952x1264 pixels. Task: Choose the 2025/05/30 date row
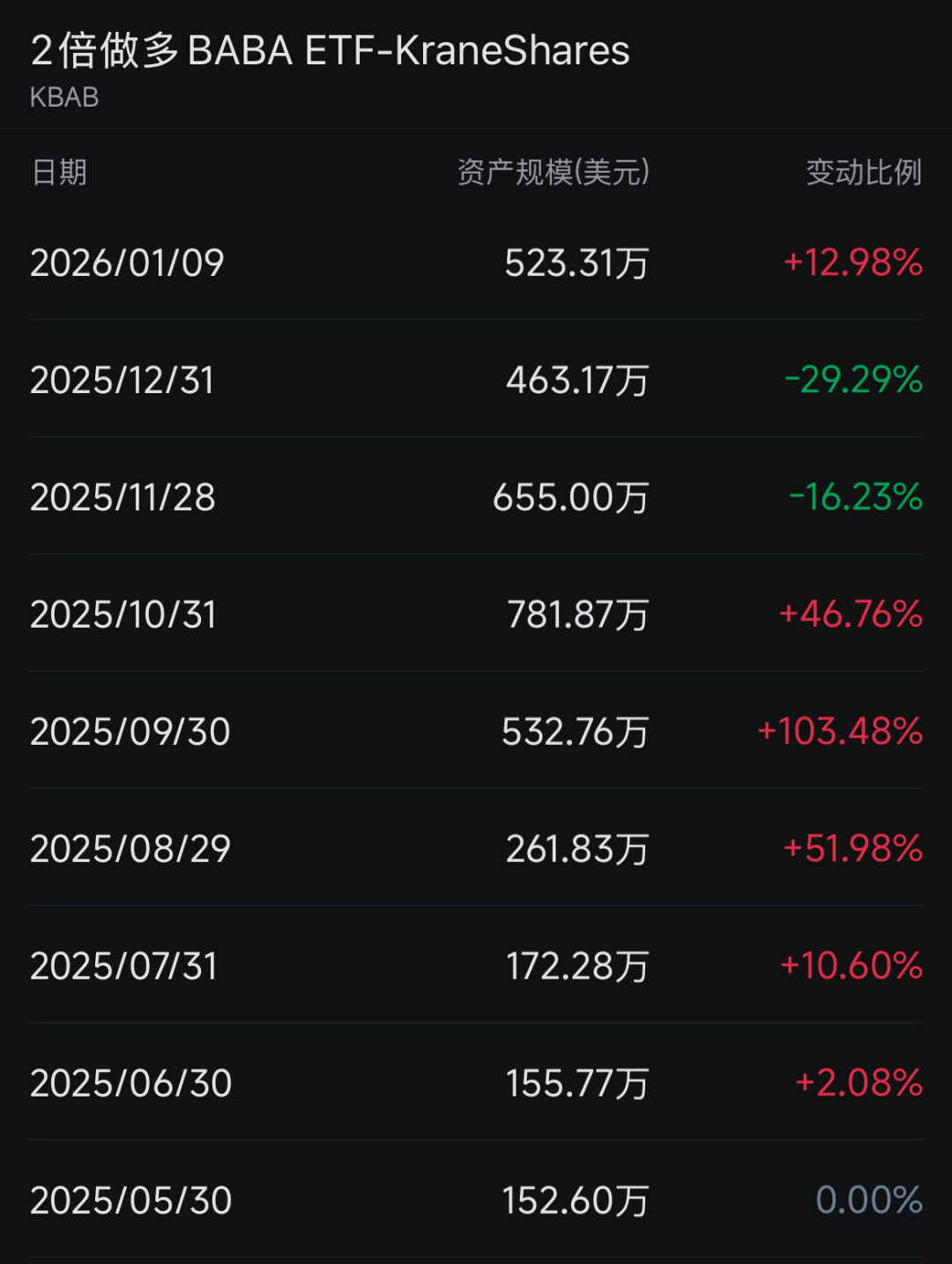(x=131, y=1201)
